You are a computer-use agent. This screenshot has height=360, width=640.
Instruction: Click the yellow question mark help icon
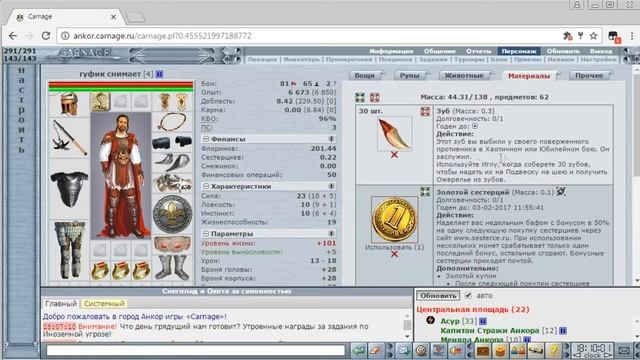coord(553,350)
